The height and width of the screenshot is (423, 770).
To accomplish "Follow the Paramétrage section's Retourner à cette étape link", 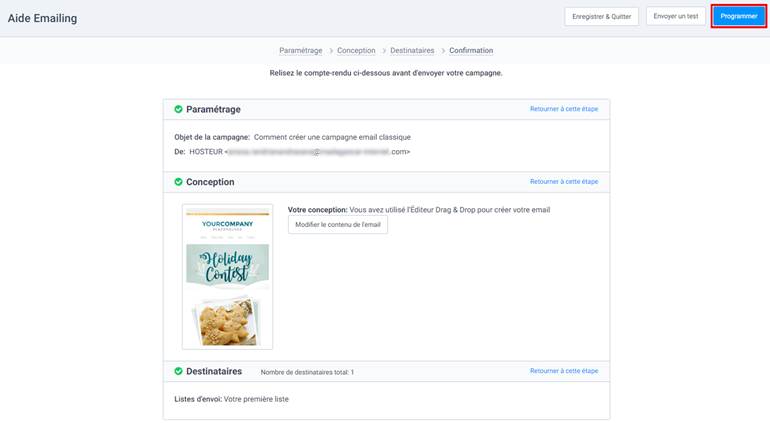I will (x=564, y=109).
